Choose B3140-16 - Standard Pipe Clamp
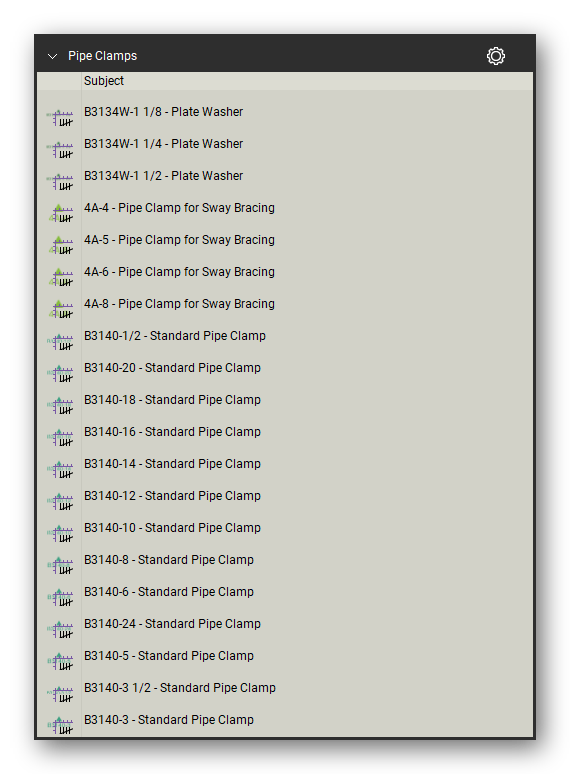570x774 pixels. click(172, 432)
